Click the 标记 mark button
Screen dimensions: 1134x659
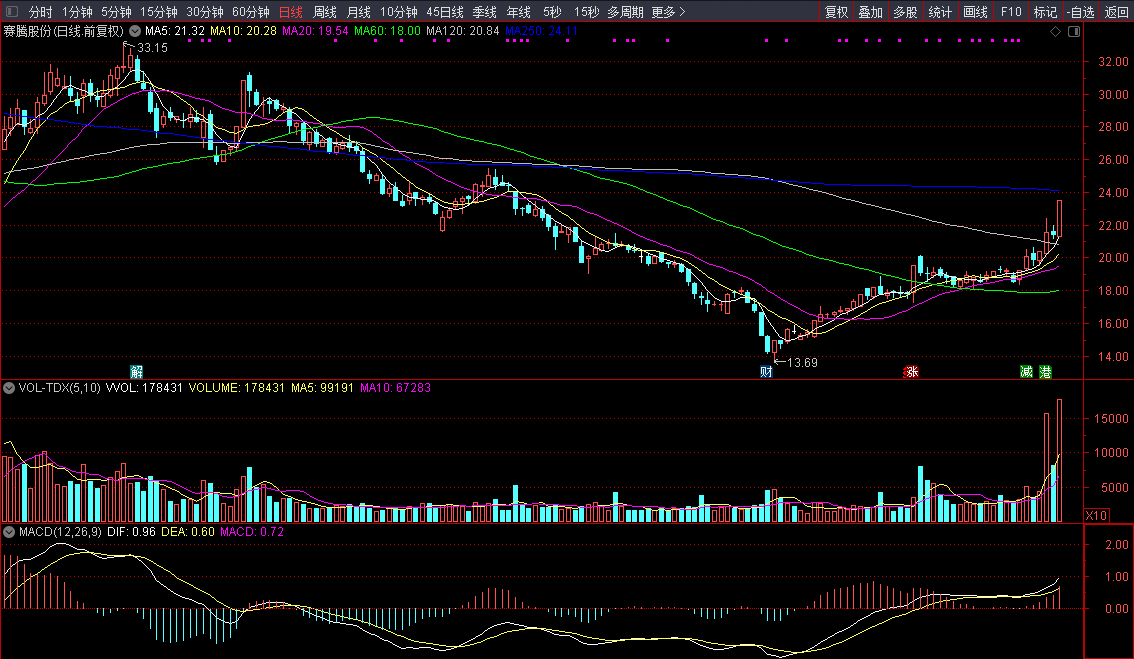[x=1045, y=12]
